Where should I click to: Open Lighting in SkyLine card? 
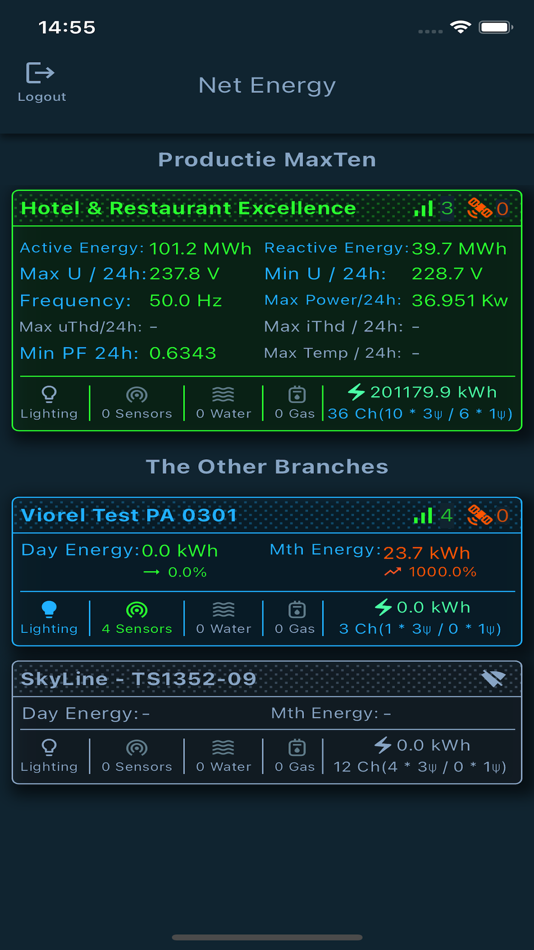click(49, 756)
